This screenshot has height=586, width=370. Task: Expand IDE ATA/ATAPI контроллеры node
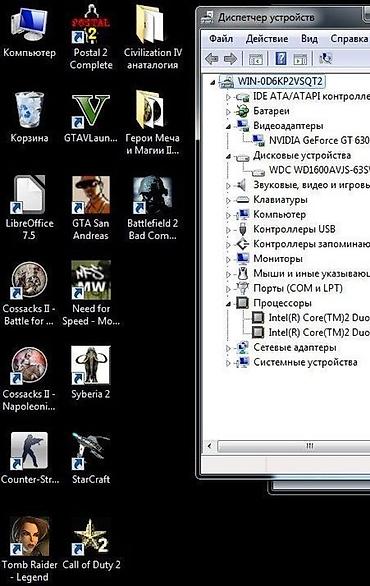[228, 97]
